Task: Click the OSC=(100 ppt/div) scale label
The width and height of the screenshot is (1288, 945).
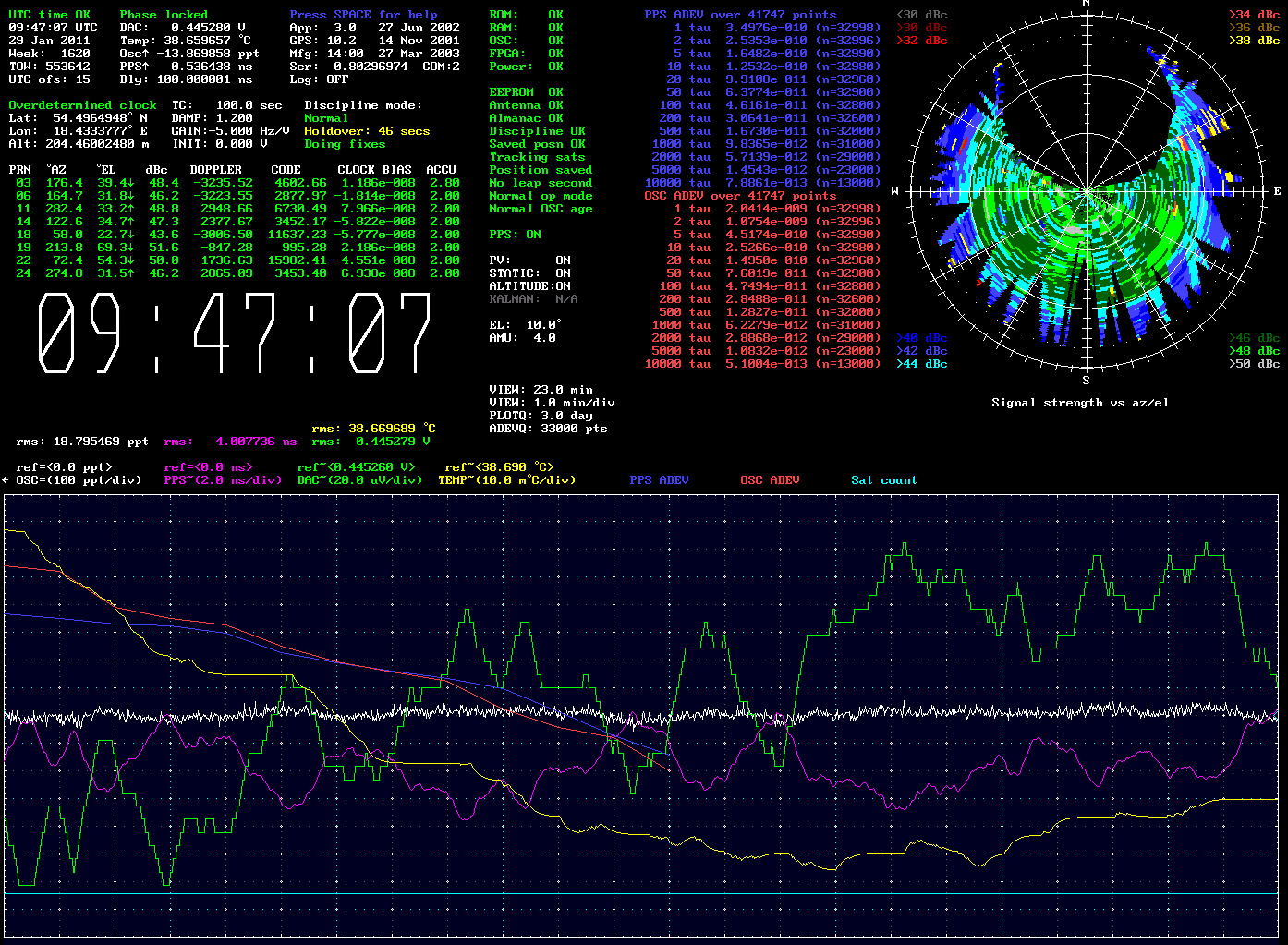Action: [78, 480]
